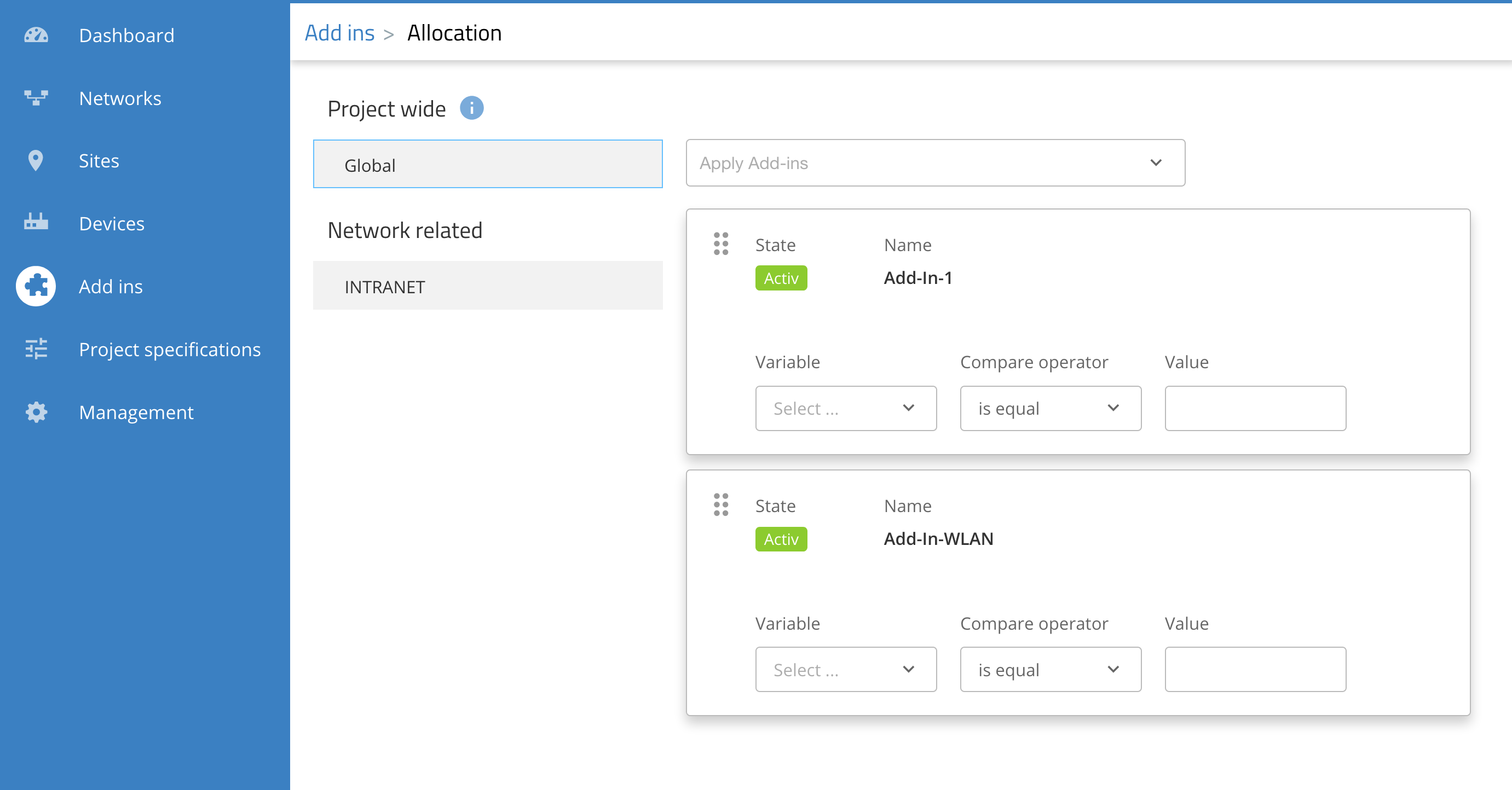This screenshot has width=1512, height=790.
Task: Click the Project specifications sliders icon
Action: tap(36, 349)
